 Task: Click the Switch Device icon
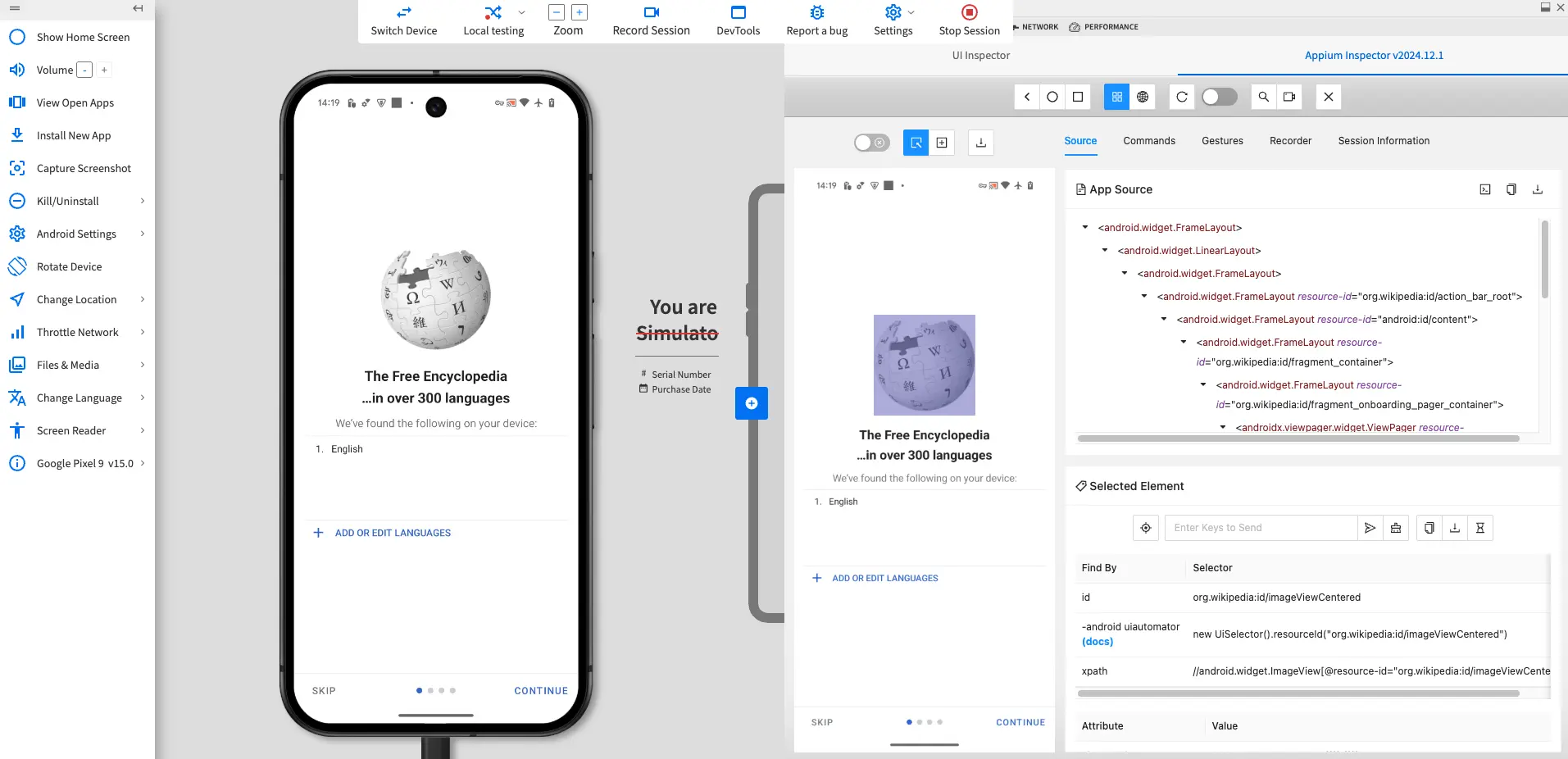[x=404, y=12]
